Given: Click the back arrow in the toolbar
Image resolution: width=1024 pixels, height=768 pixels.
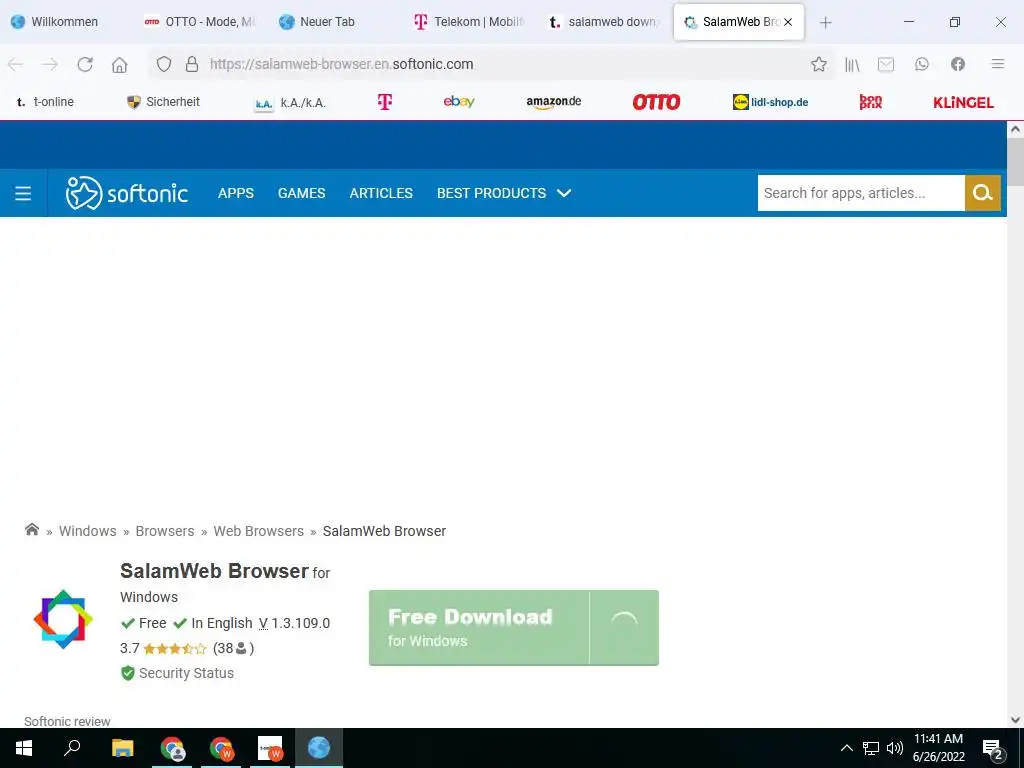Looking at the screenshot, I should coord(16,64).
